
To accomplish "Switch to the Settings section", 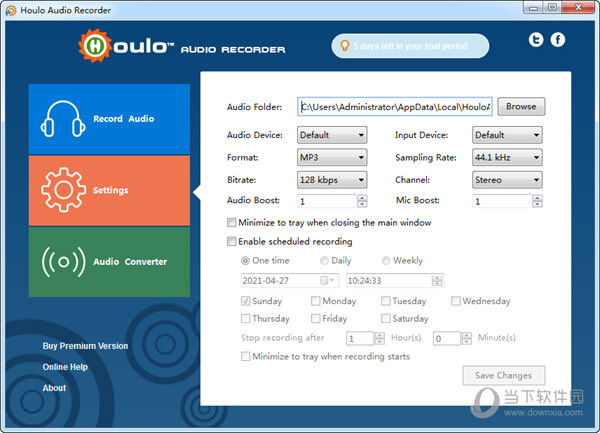I will [x=109, y=190].
